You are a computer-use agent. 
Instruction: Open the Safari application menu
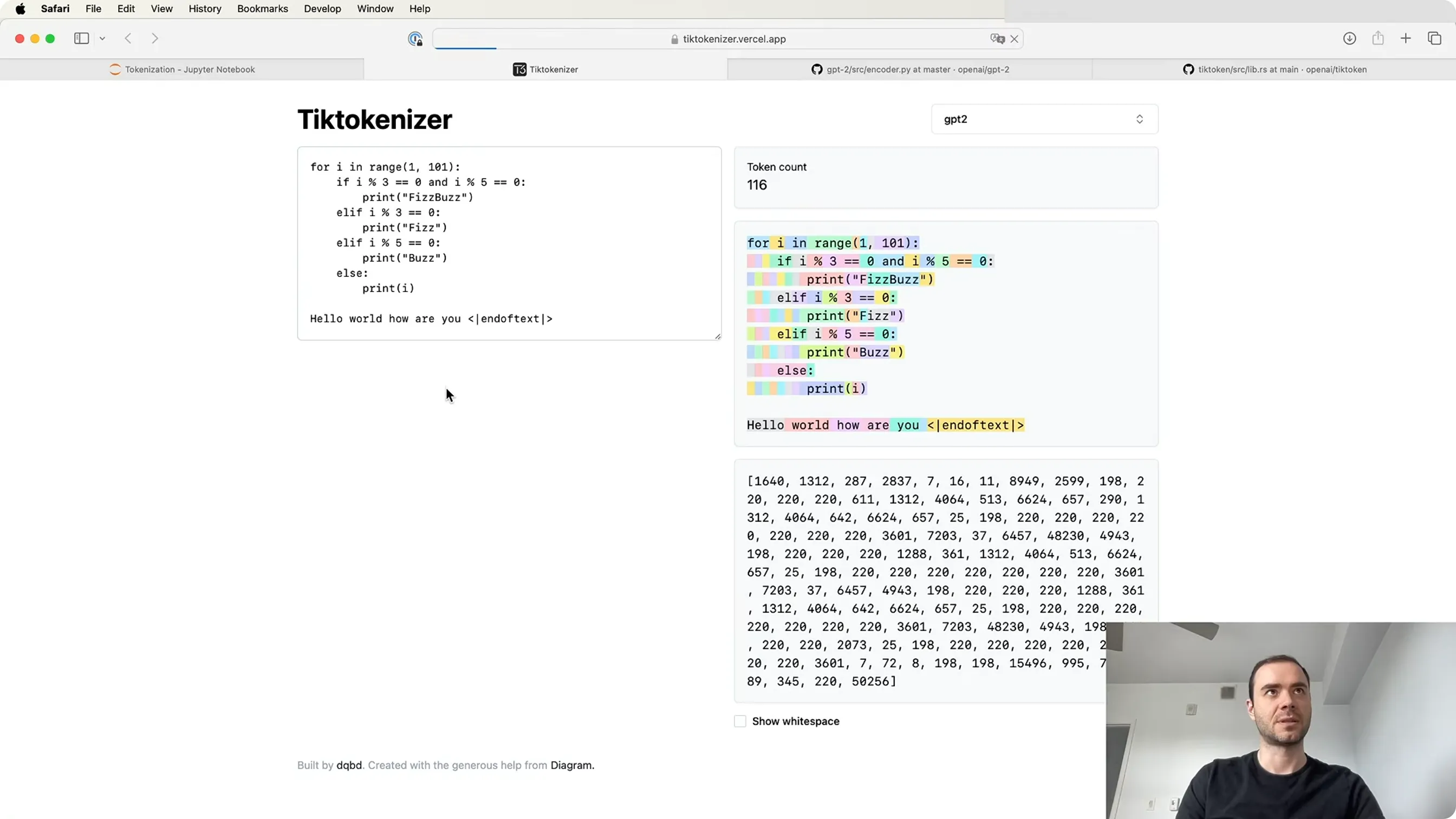click(55, 9)
